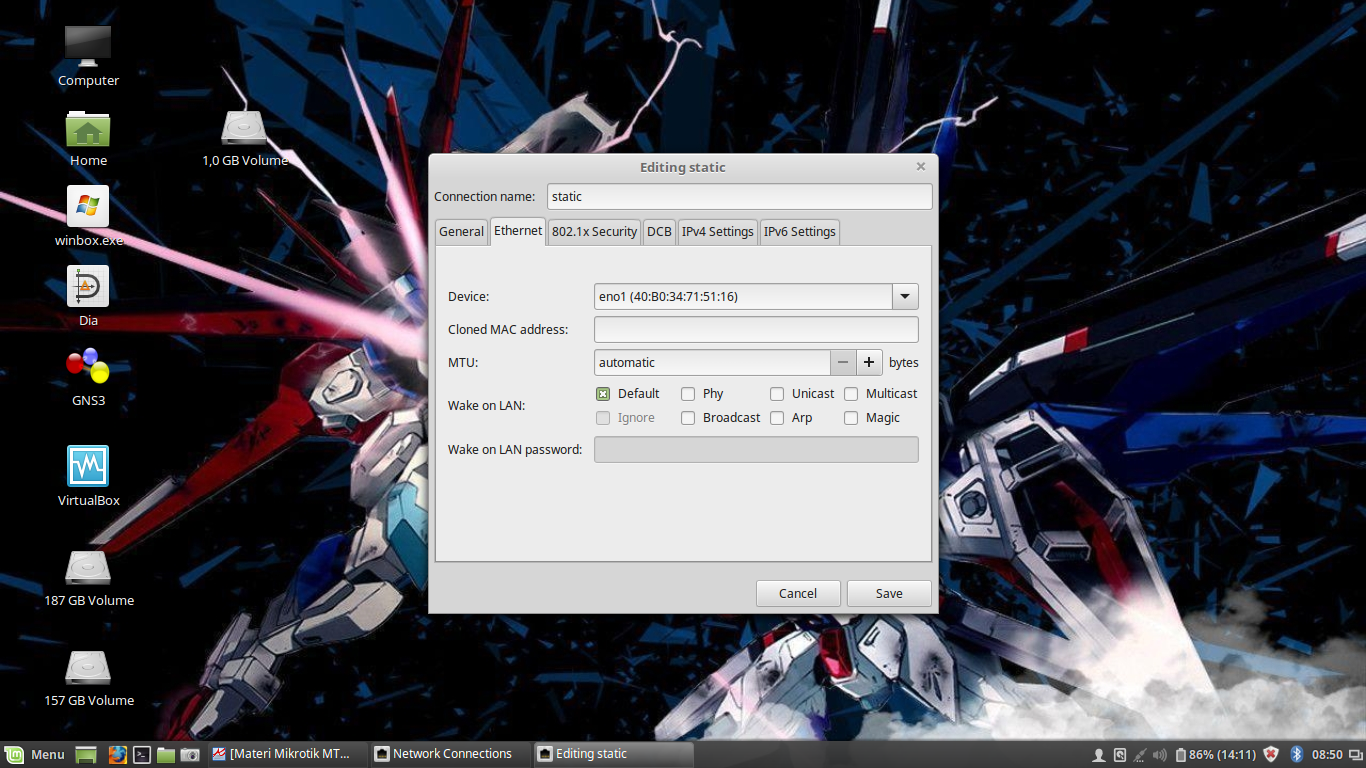Enable the Unicast Wake on LAN option
The image size is (1366, 768).
tap(777, 394)
